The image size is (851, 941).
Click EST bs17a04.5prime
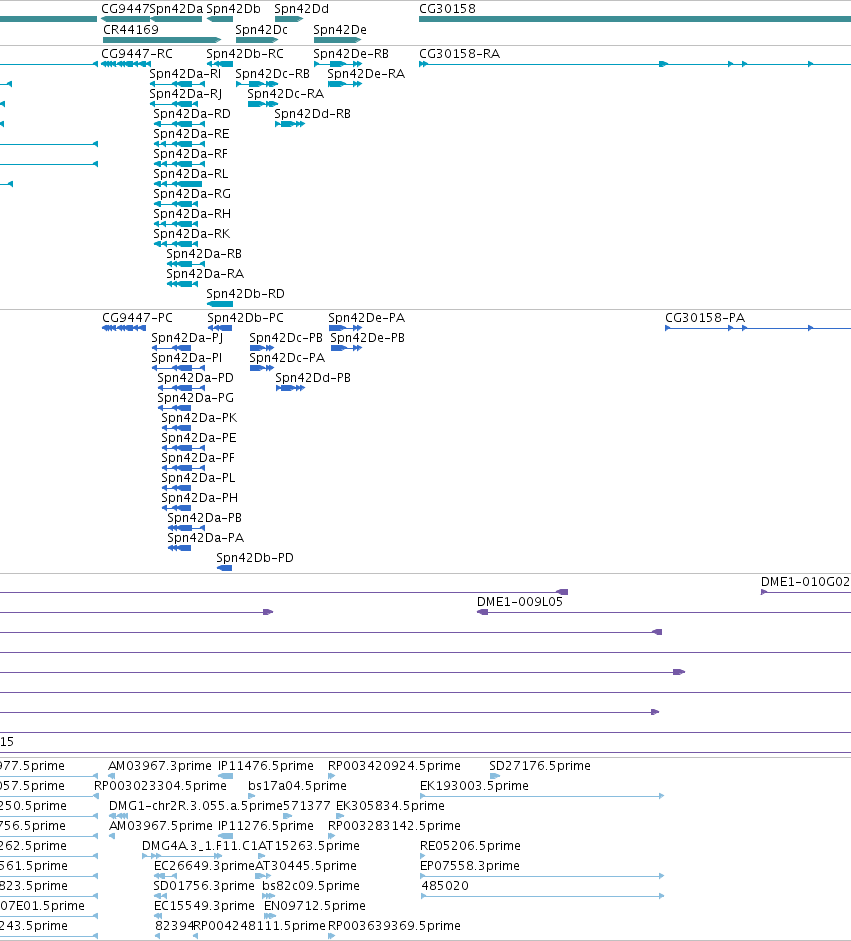click(298, 786)
